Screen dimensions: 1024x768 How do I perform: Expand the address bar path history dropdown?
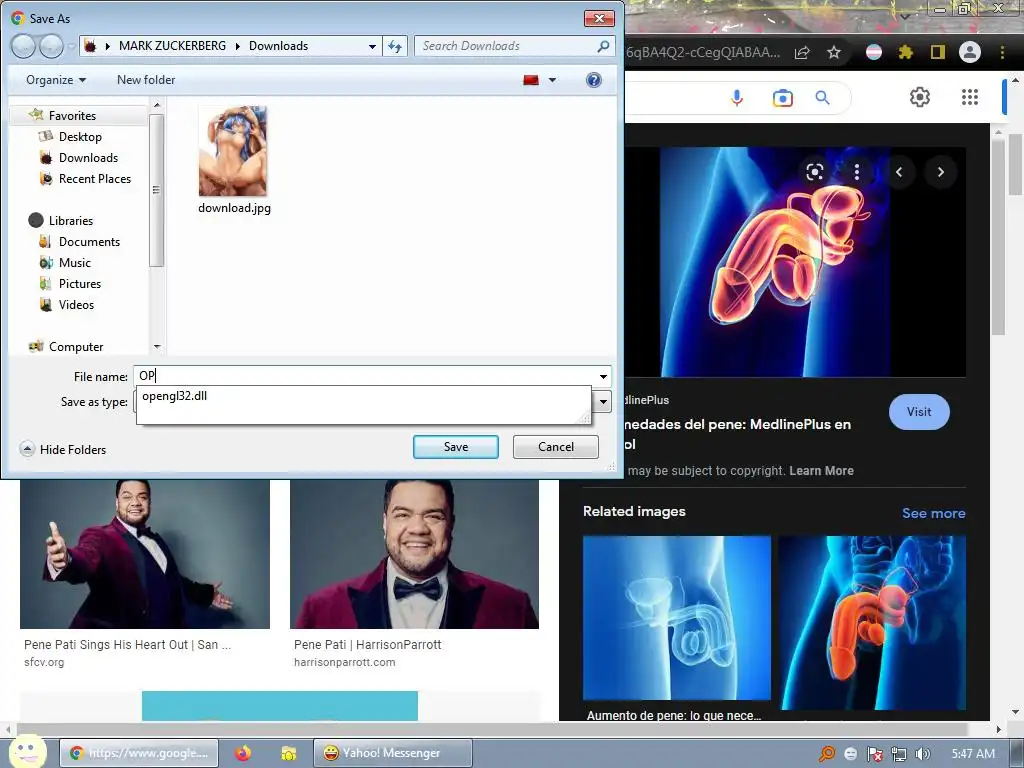point(372,46)
